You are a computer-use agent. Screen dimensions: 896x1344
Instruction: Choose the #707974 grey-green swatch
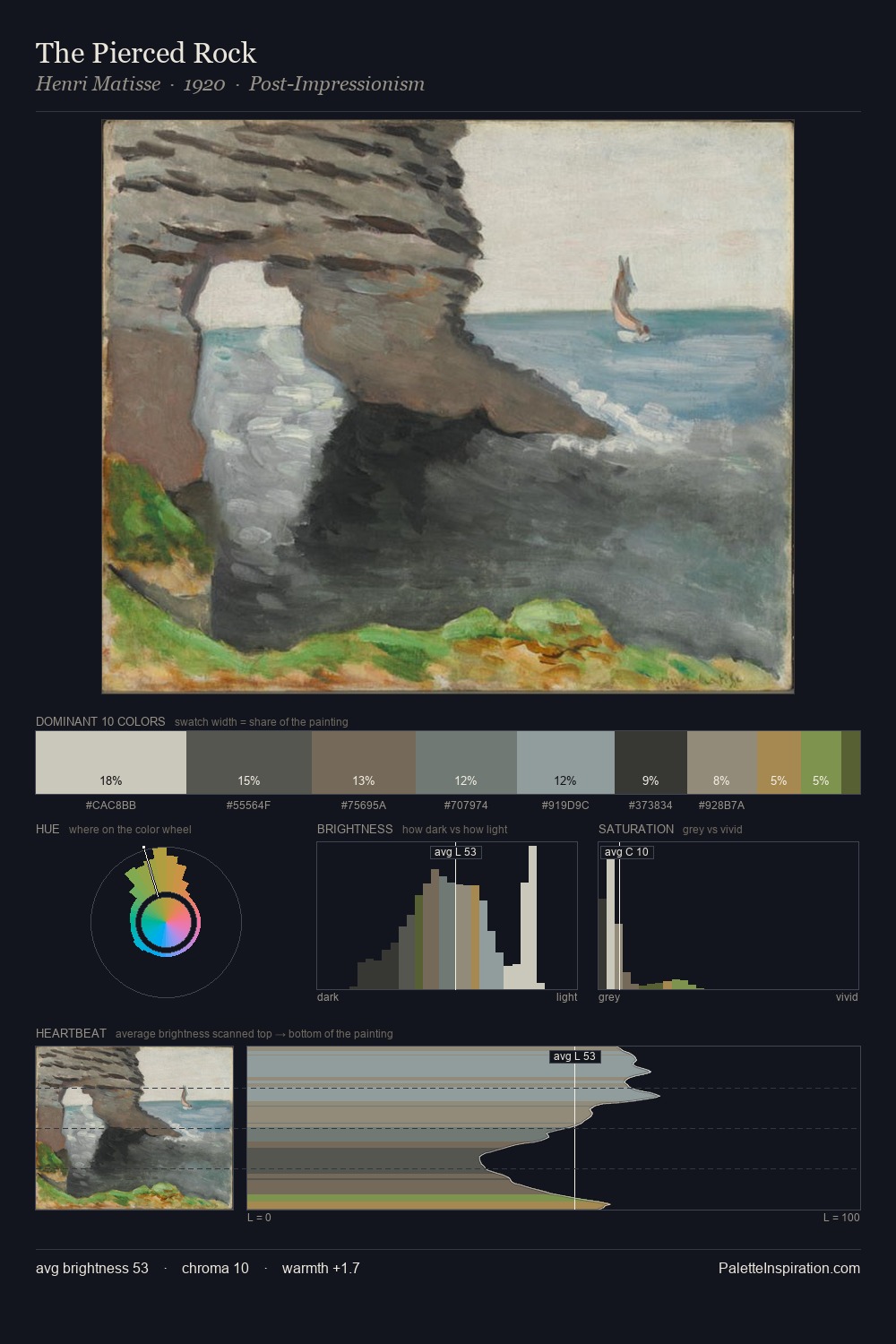coord(466,762)
